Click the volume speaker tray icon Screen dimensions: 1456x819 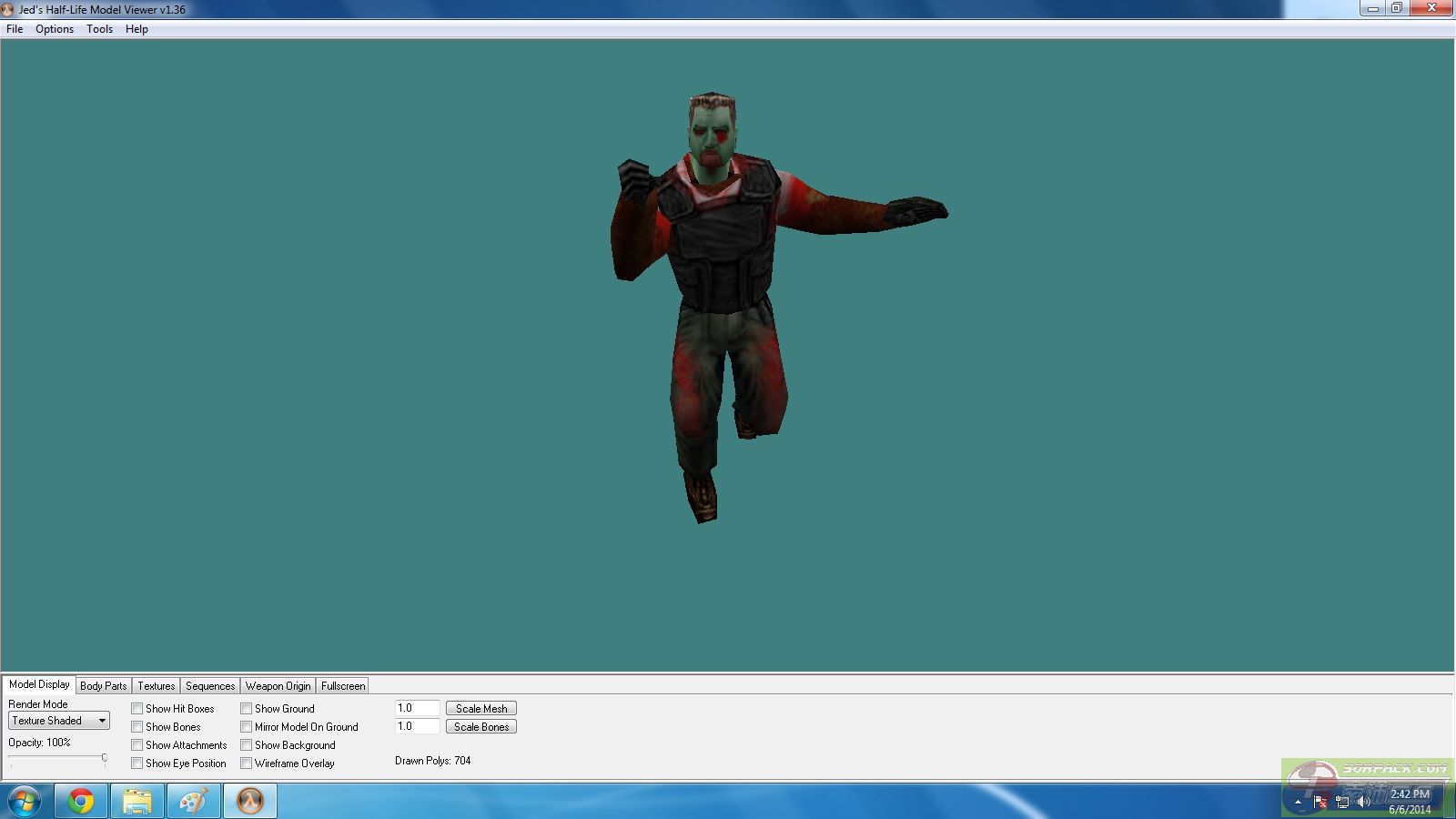pos(1363,802)
